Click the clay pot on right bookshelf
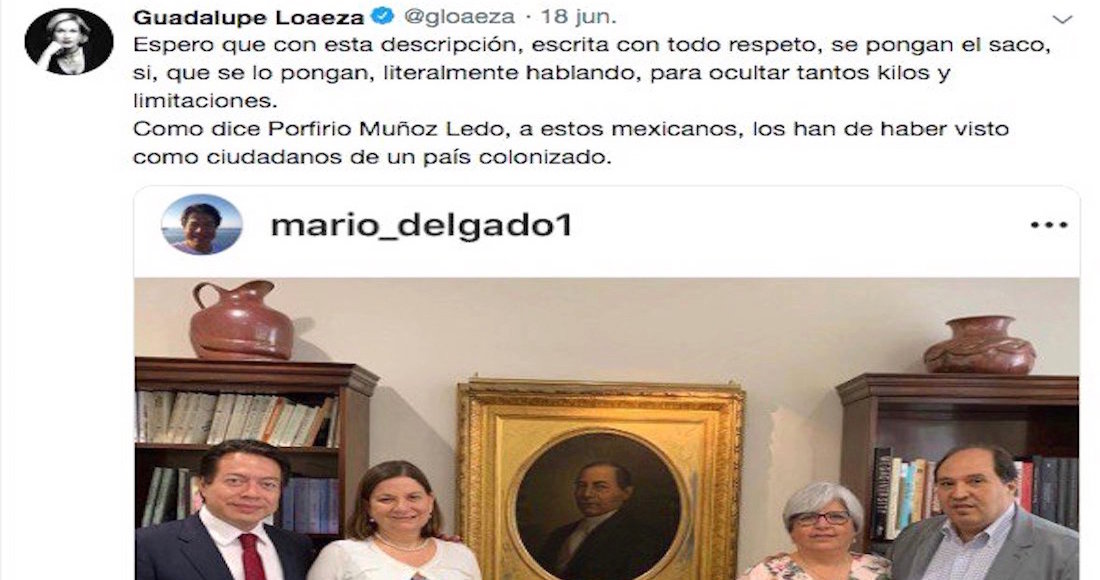Viewport: 1100px width, 580px height. (x=979, y=345)
